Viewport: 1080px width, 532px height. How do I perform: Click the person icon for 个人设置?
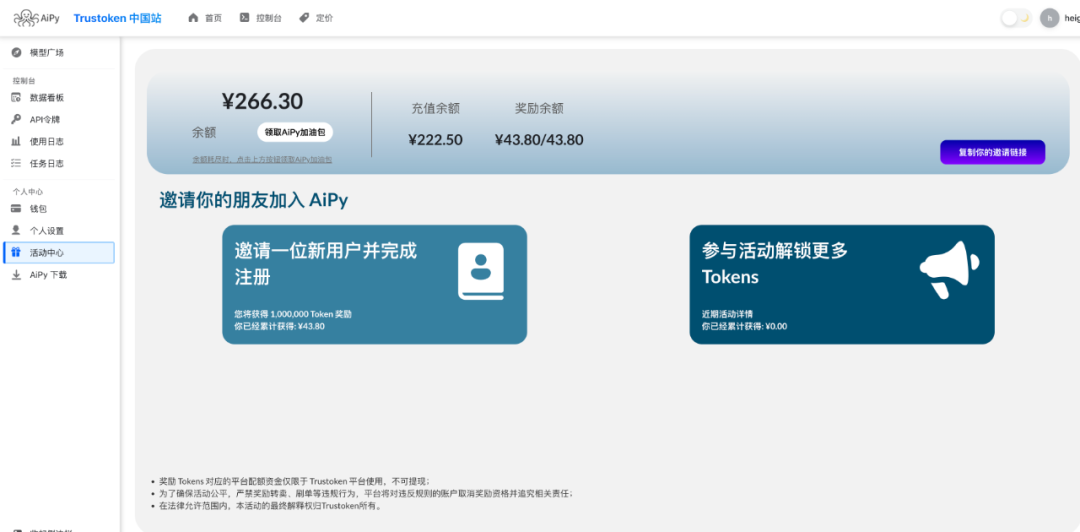tap(16, 230)
